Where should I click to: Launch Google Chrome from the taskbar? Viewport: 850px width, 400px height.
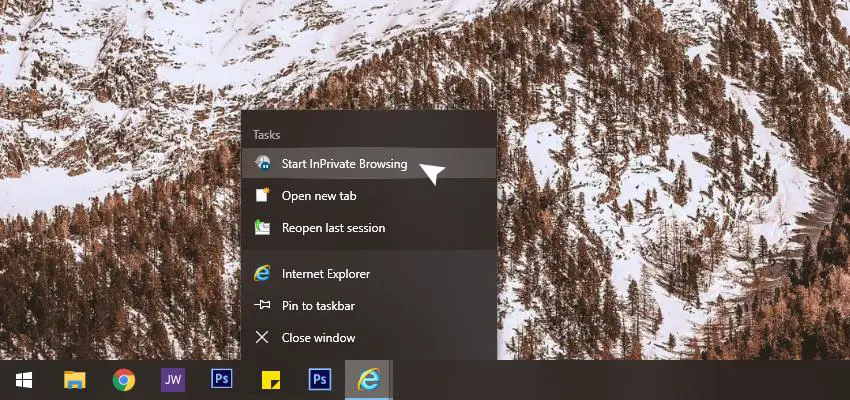click(x=124, y=380)
